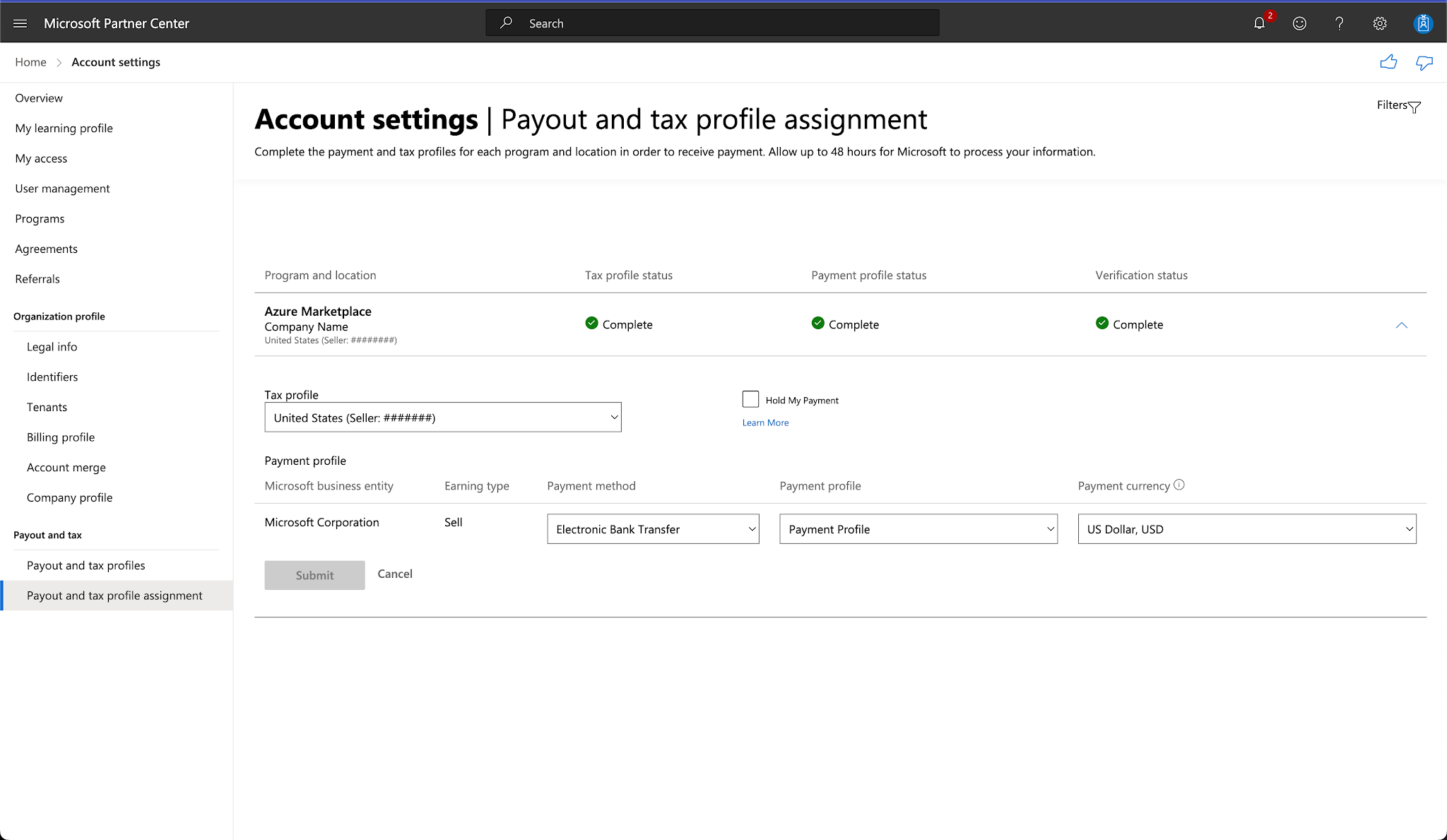Open Identifiers page
1447x840 pixels.
52,377
